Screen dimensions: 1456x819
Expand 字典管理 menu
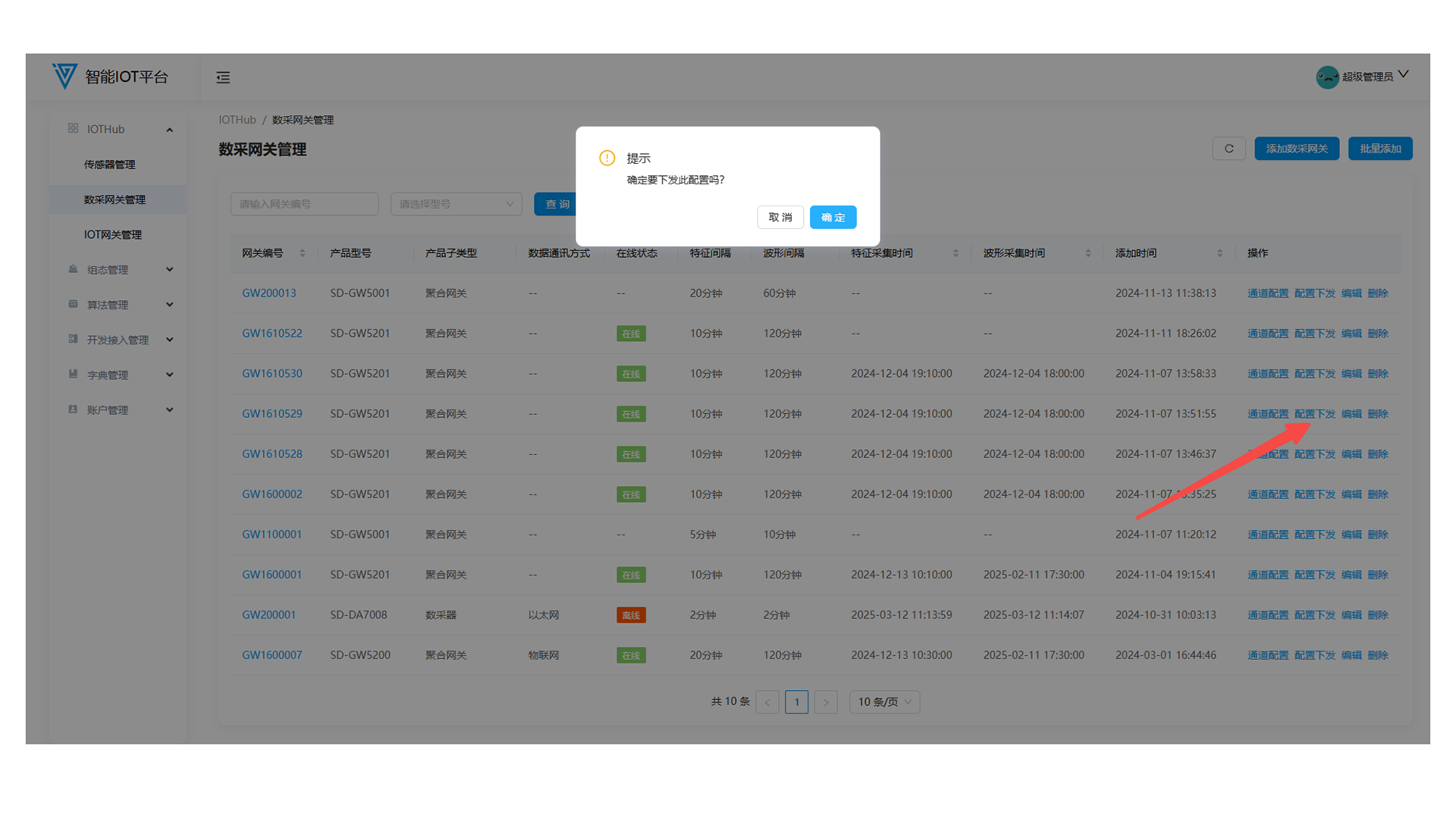click(118, 375)
